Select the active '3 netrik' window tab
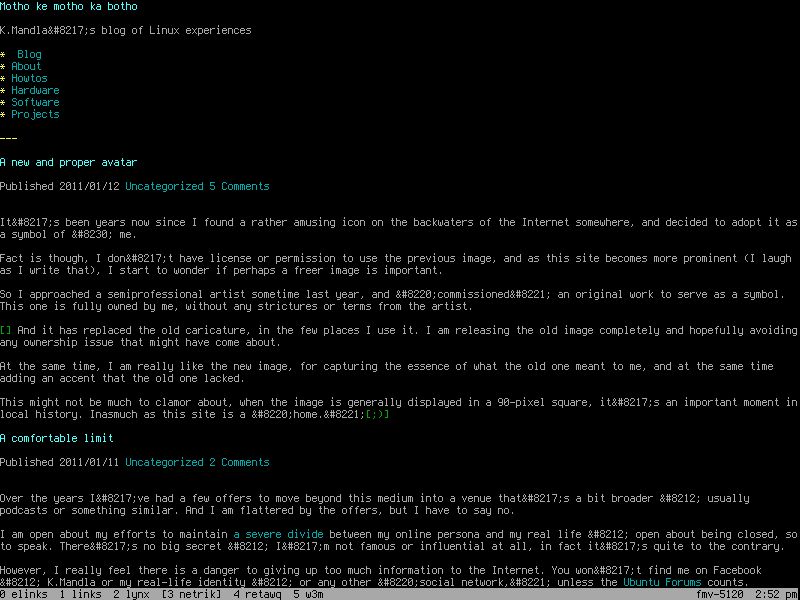 [191, 594]
